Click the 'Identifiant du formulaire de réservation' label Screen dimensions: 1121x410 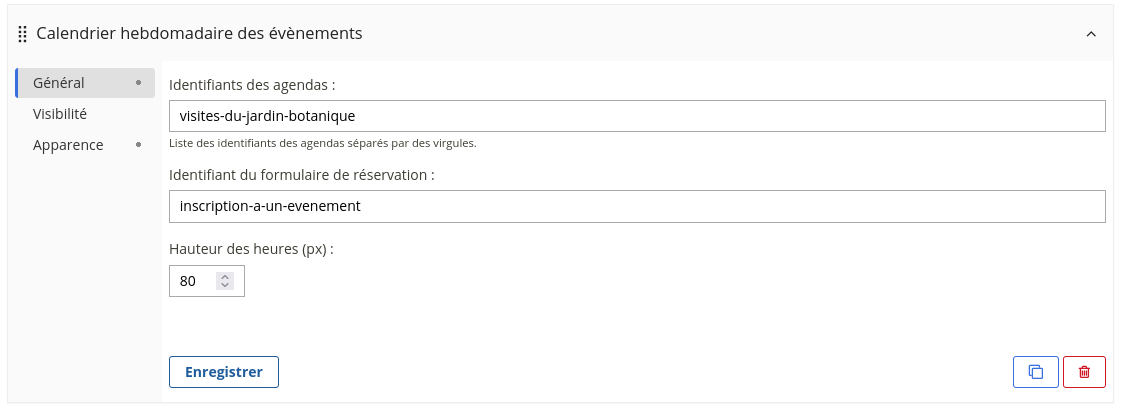pyautogui.click(x=302, y=175)
